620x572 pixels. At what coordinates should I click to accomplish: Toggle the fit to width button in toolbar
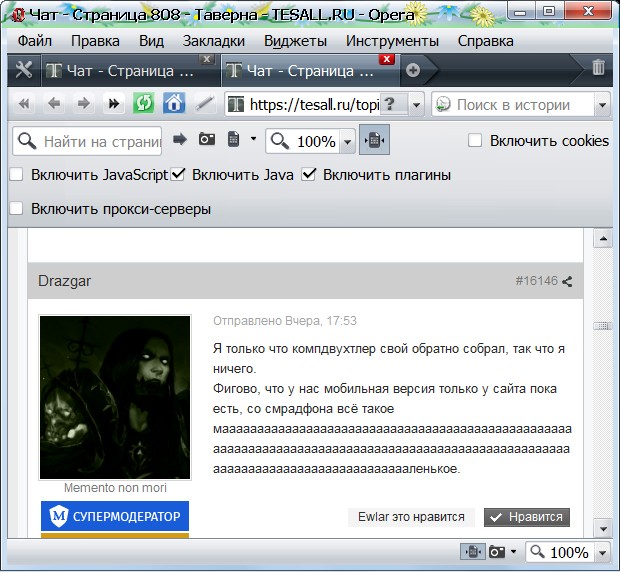[374, 140]
